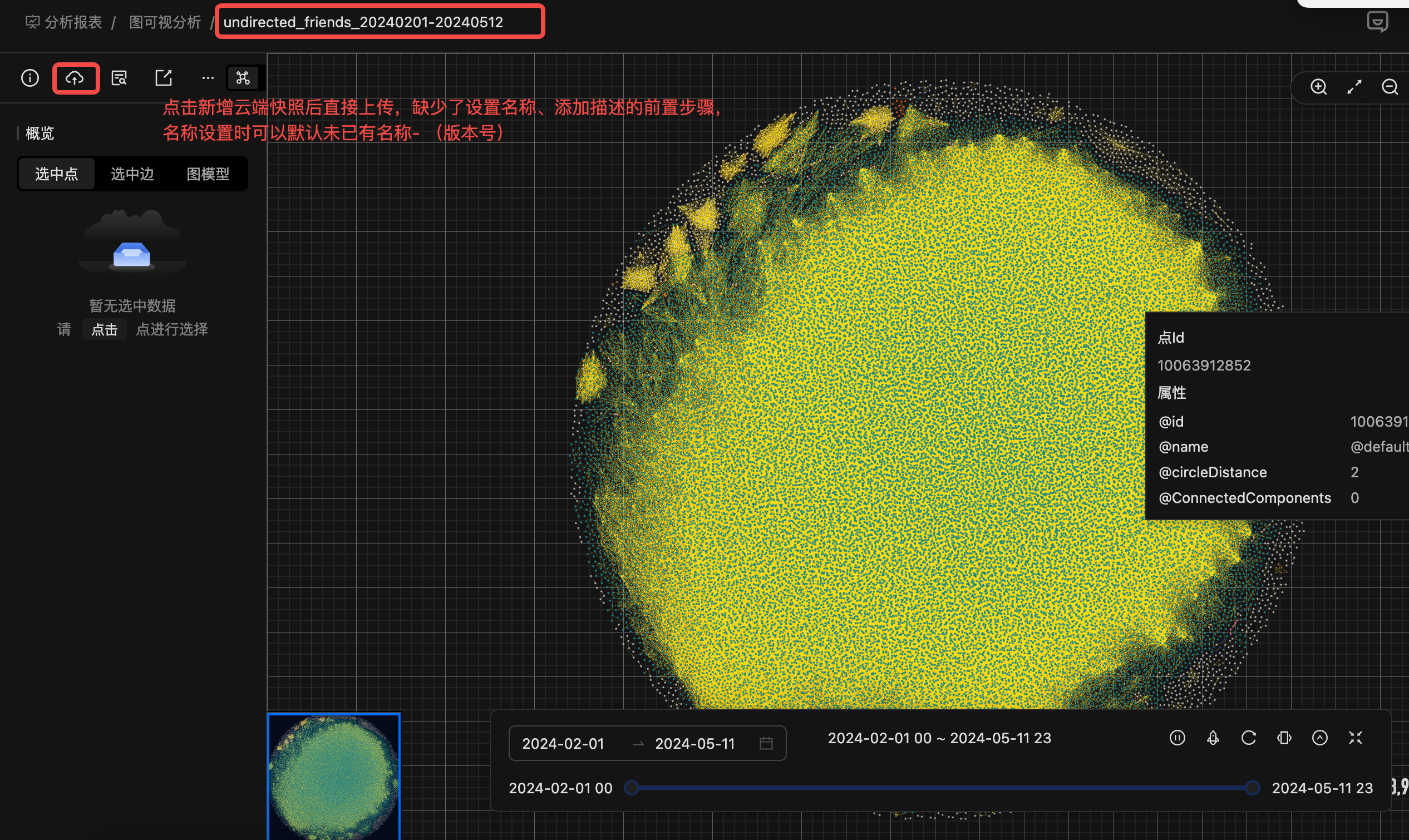Fit graph to screen with expand icon

point(1354,87)
